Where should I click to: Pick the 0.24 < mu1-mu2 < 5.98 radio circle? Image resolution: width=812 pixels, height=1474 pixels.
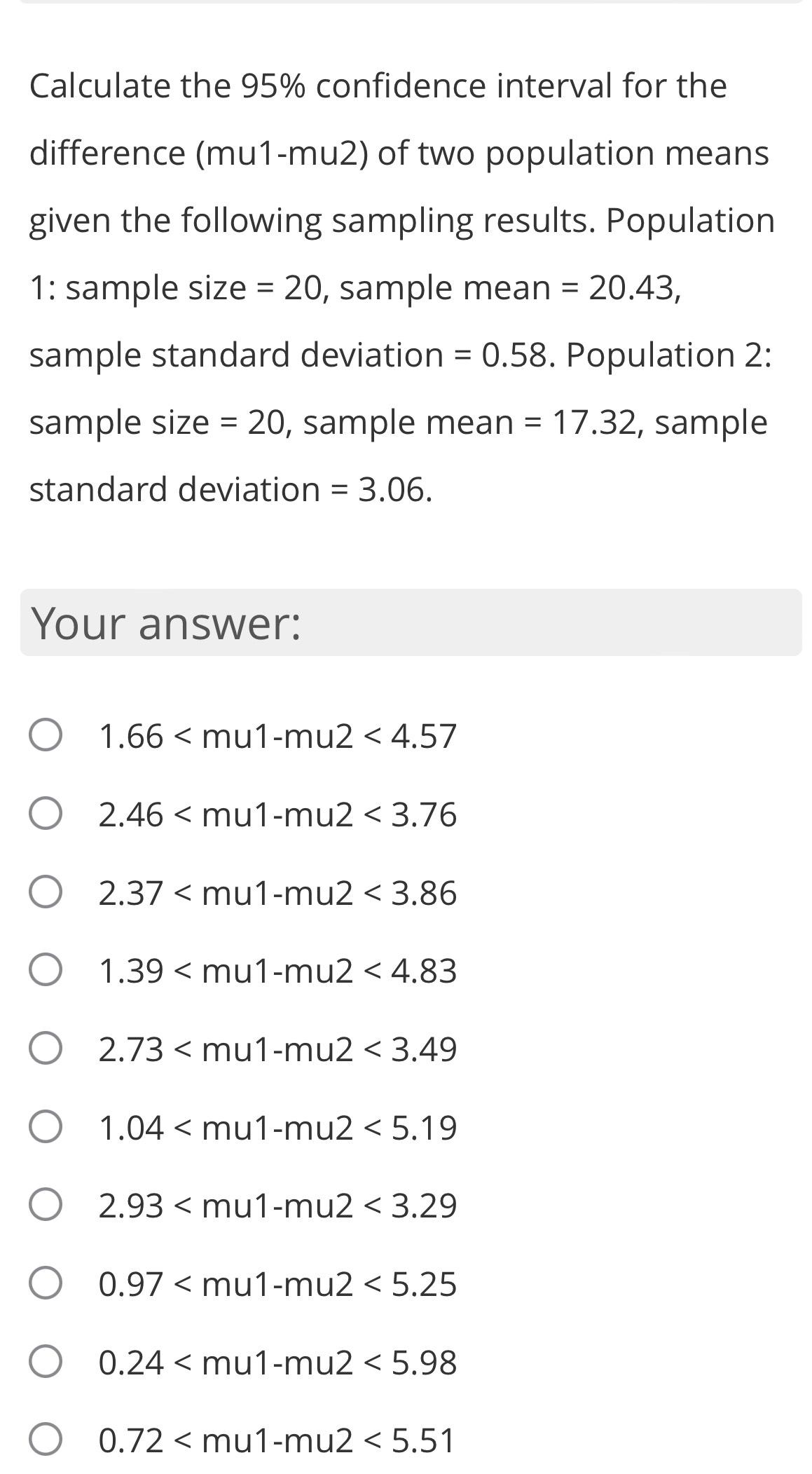tap(46, 1363)
